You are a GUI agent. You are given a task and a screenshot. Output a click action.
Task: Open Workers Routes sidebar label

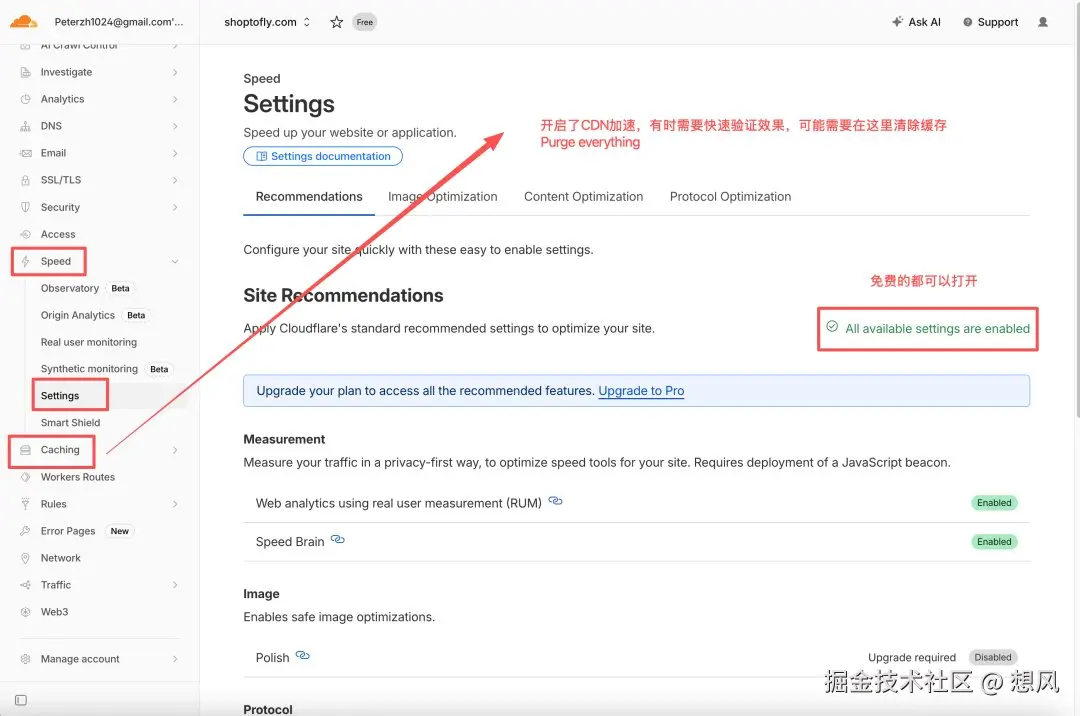click(x=78, y=477)
